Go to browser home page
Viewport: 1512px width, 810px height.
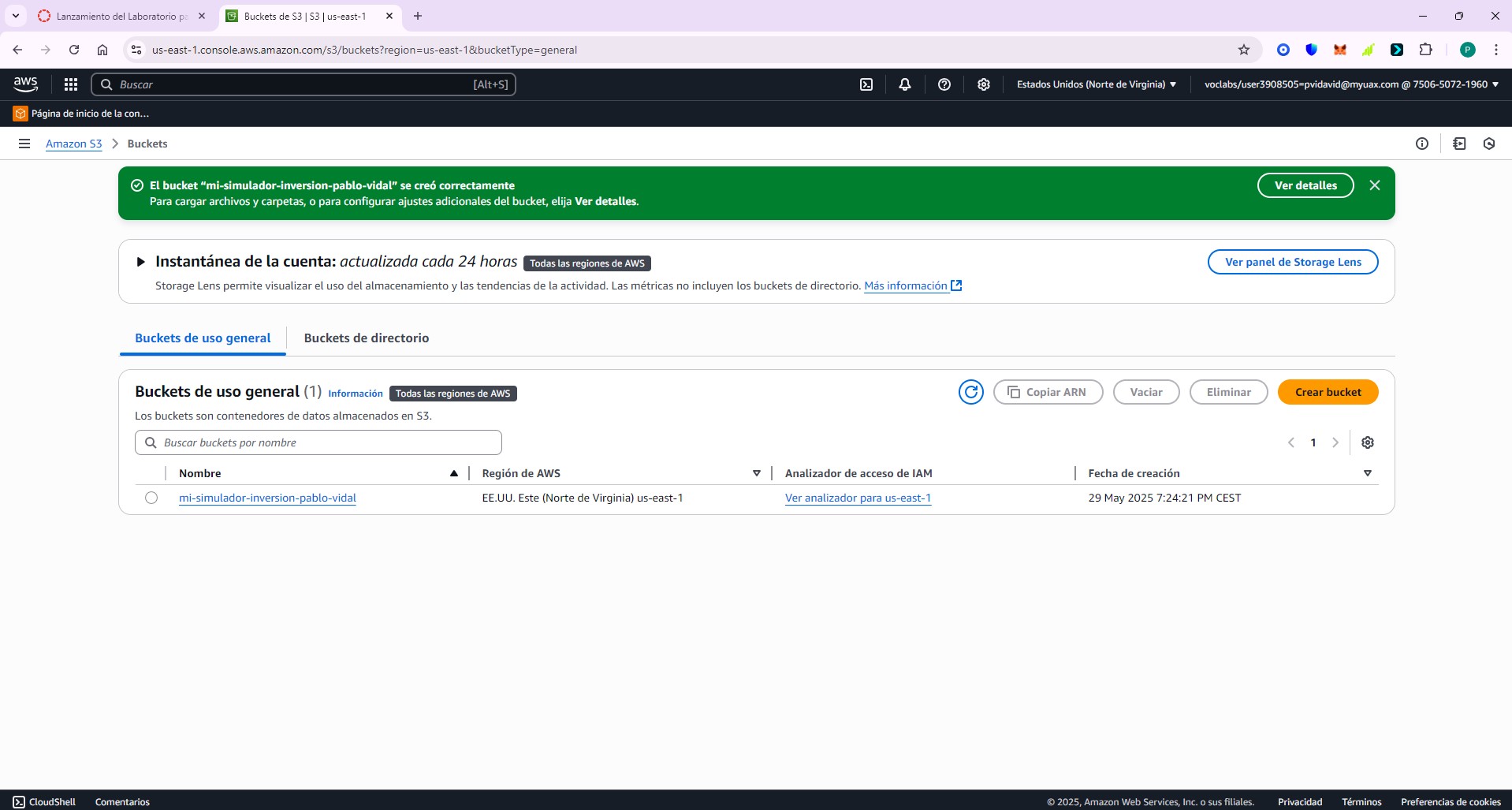[x=102, y=50]
